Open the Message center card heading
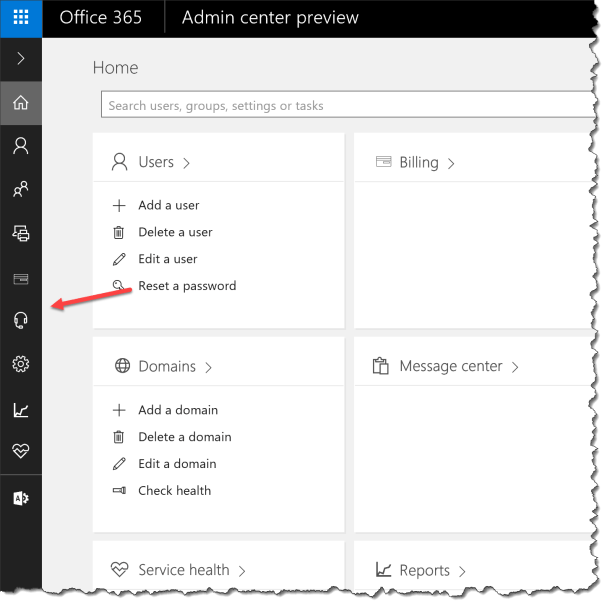615x612 pixels. point(450,367)
